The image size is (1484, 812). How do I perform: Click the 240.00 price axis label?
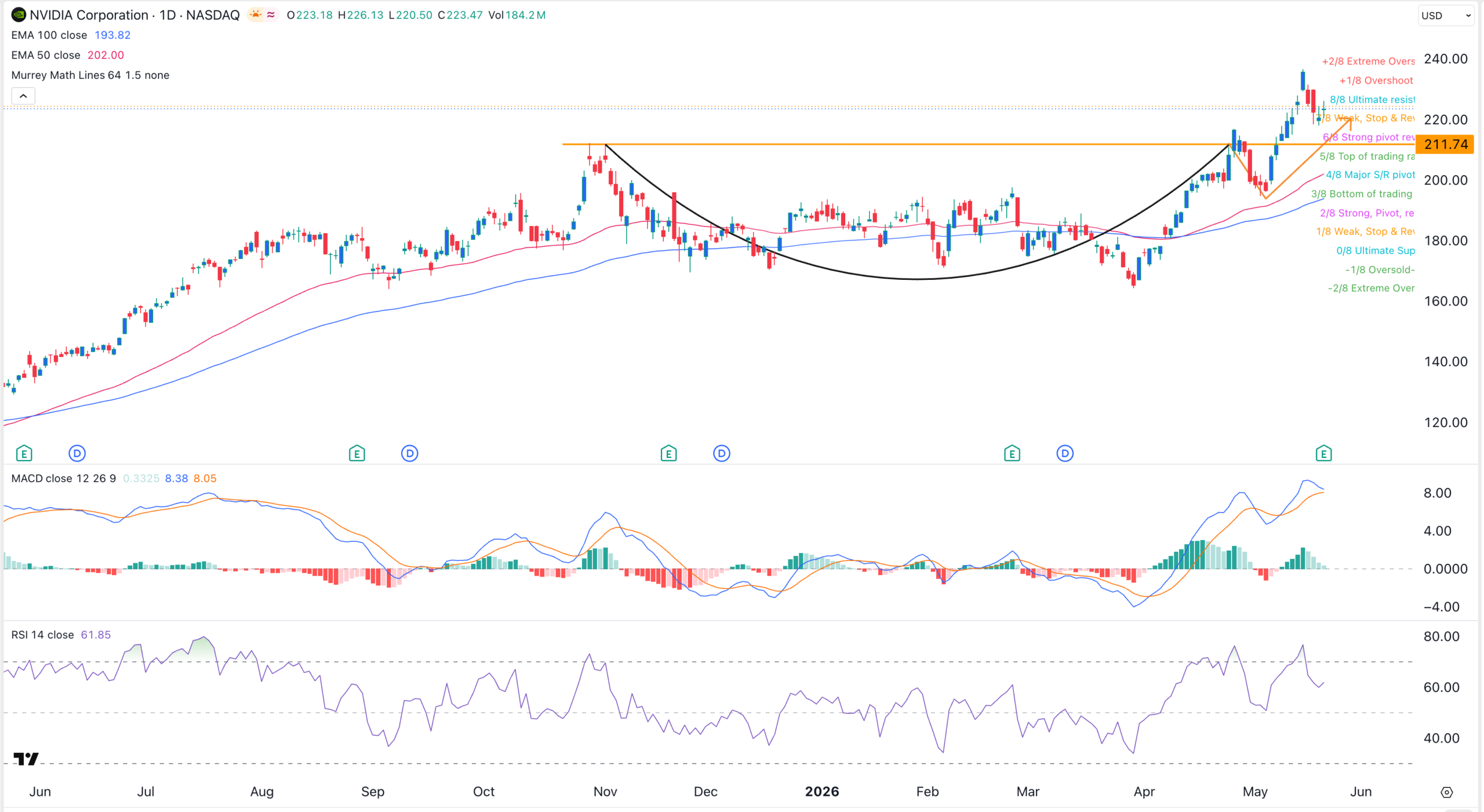(x=1446, y=59)
